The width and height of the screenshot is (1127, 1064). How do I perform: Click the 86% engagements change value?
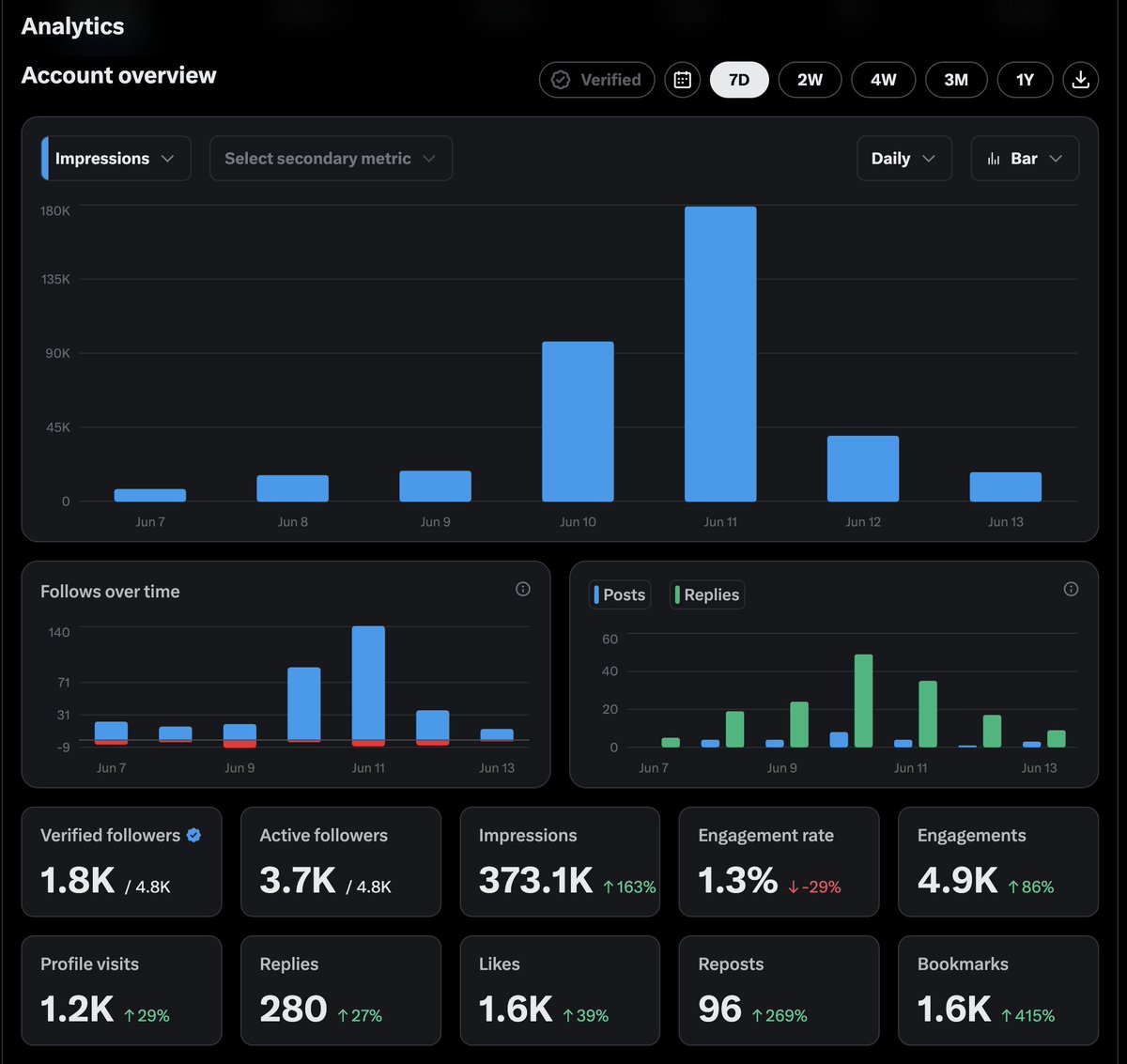pyautogui.click(x=1031, y=887)
